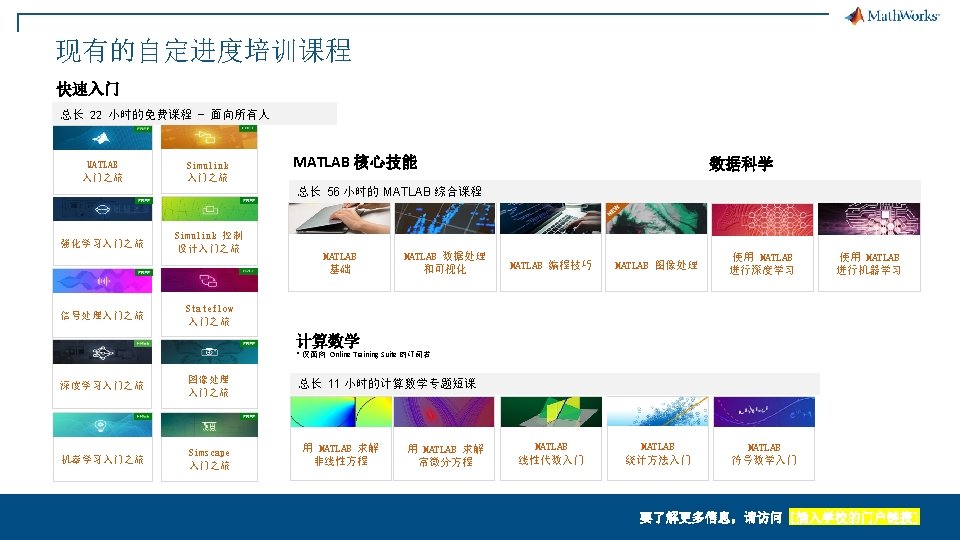Select the MATLAB 图像处理 course

[656, 247]
